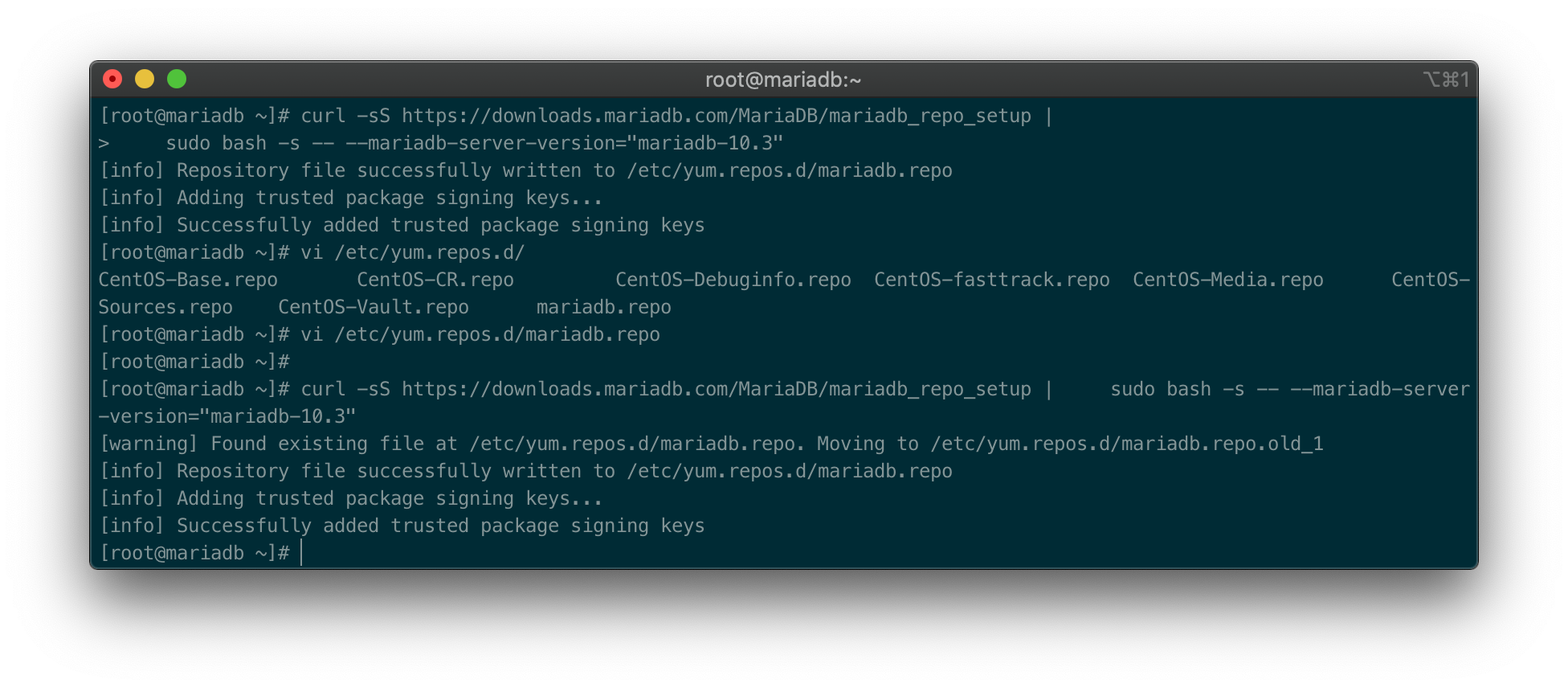Image resolution: width=1568 pixels, height=688 pixels.
Task: Click the CentOS-Vault.repo filename
Action: 374,307
